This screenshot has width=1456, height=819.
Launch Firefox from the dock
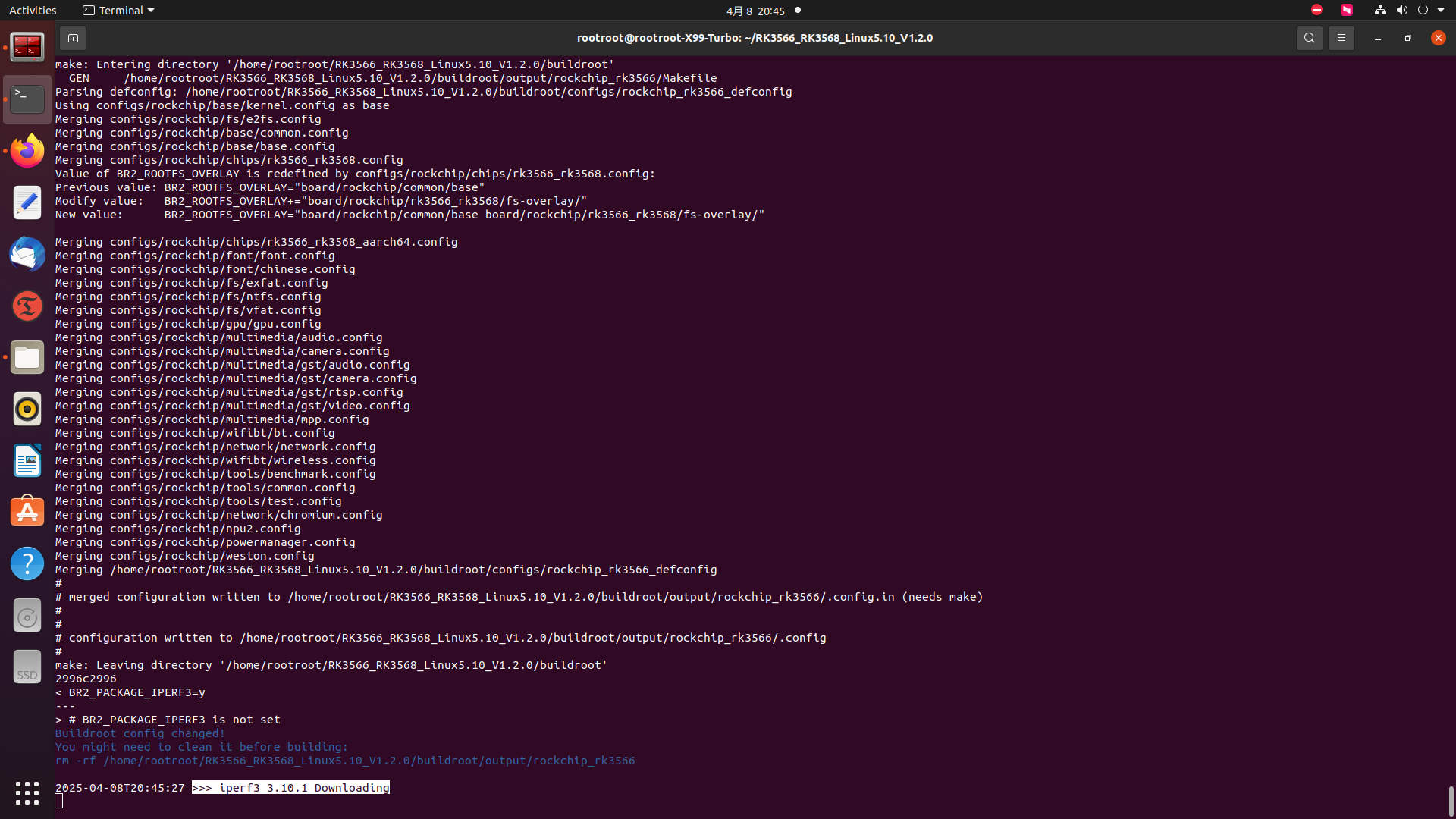click(27, 151)
